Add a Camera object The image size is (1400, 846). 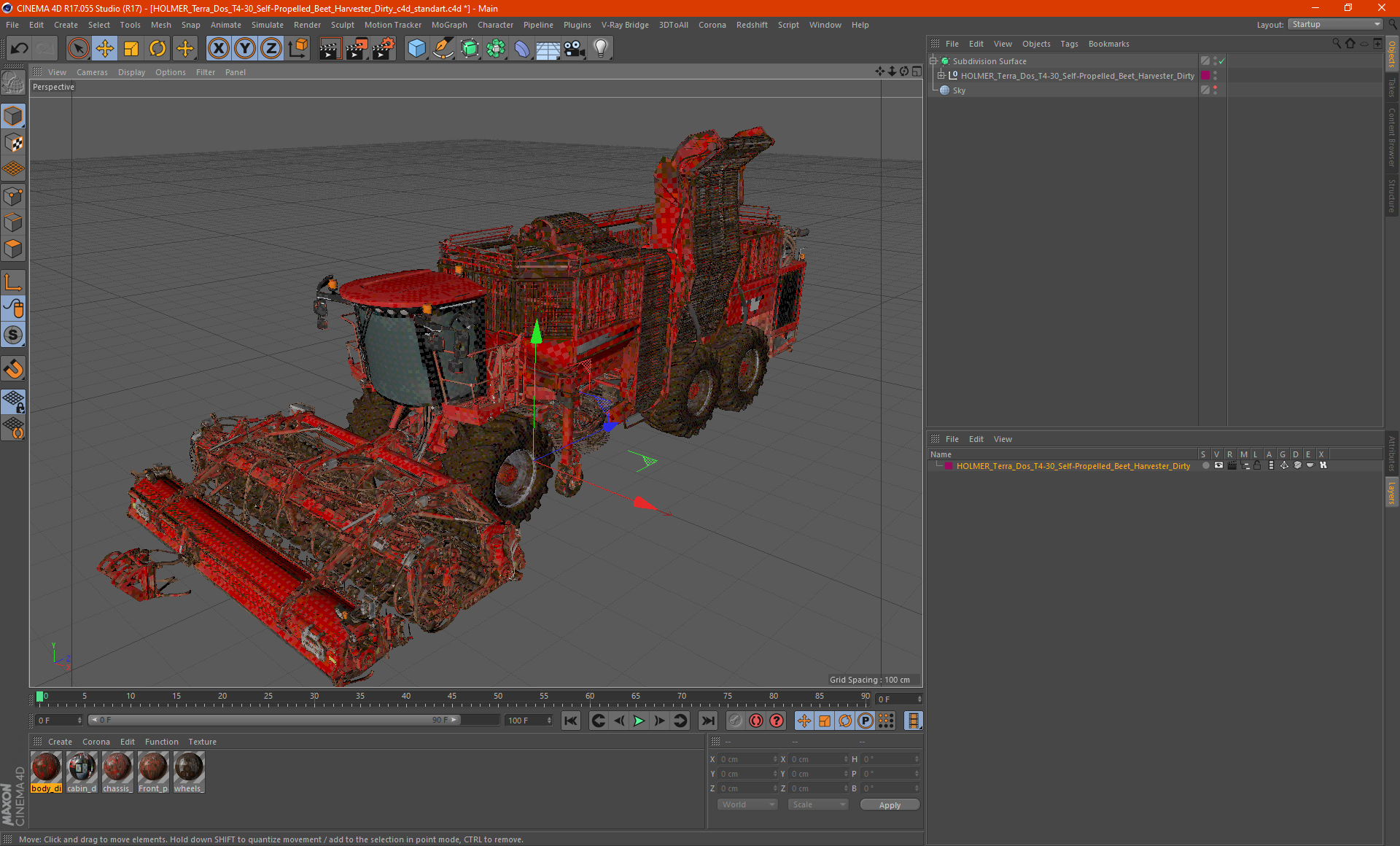coord(575,49)
